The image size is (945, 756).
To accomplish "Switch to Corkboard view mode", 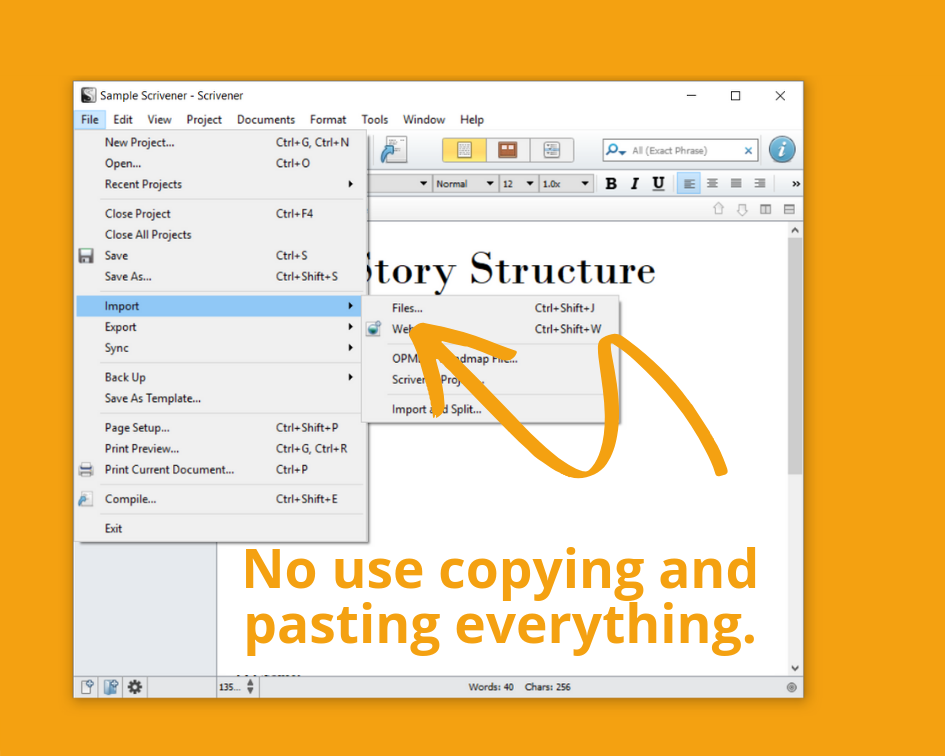I will click(507, 150).
